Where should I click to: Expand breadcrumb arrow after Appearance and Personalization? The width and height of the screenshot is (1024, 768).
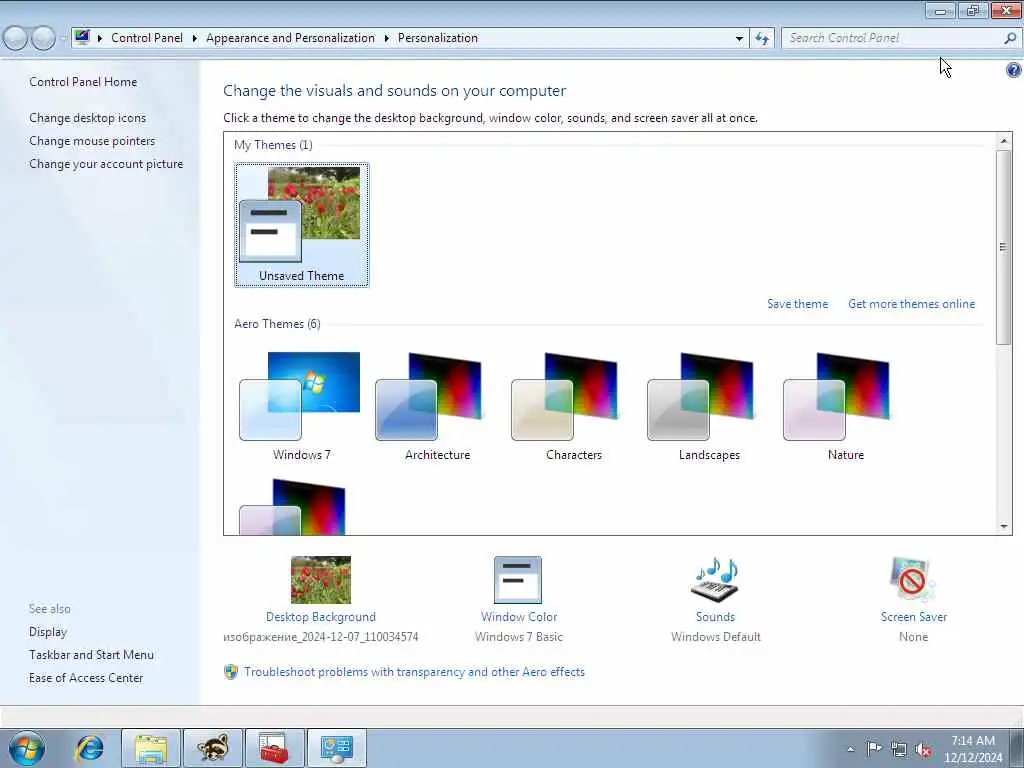387,39
